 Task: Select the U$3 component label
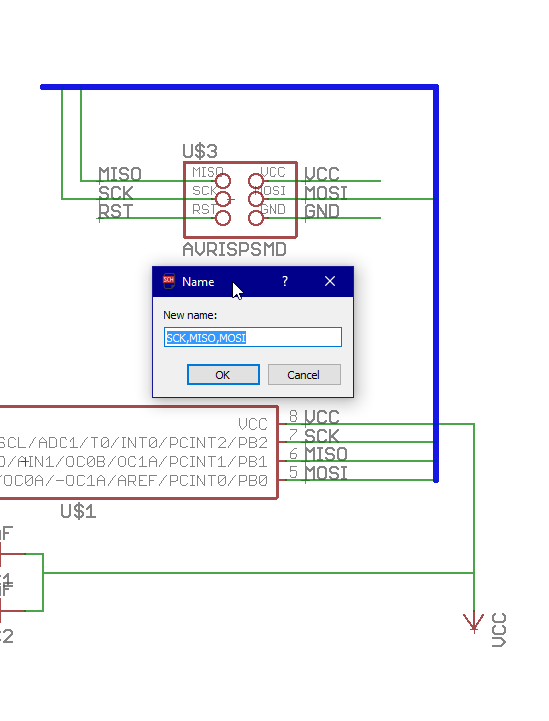(200, 151)
